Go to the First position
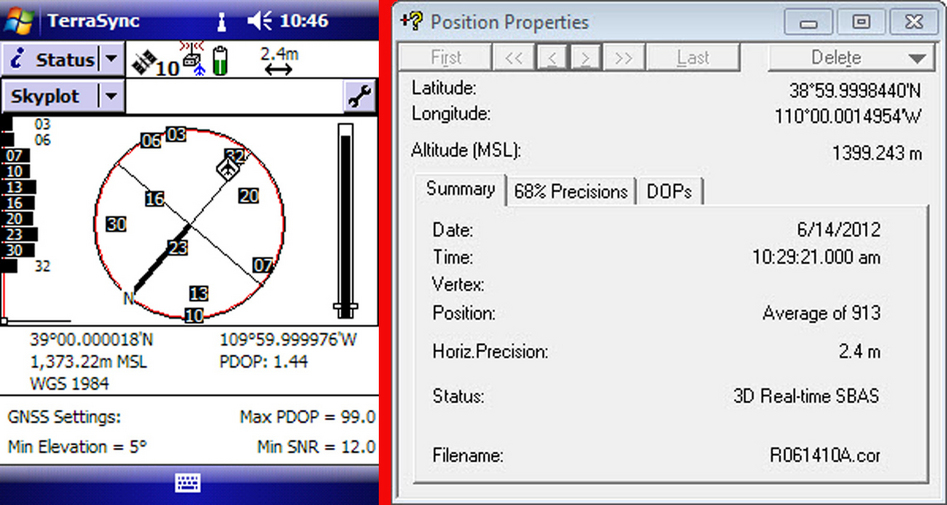Screen dimensions: 947x505 click(446, 58)
